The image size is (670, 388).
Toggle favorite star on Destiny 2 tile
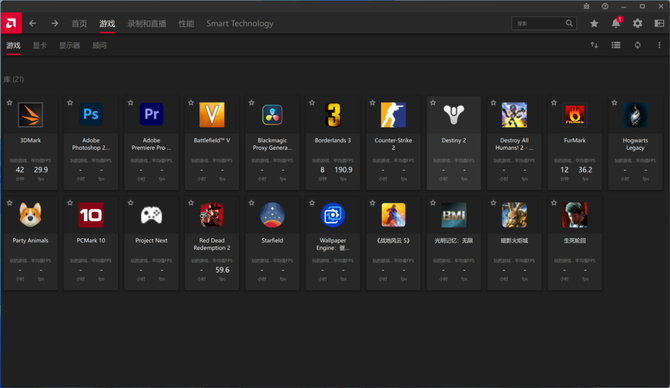433,103
